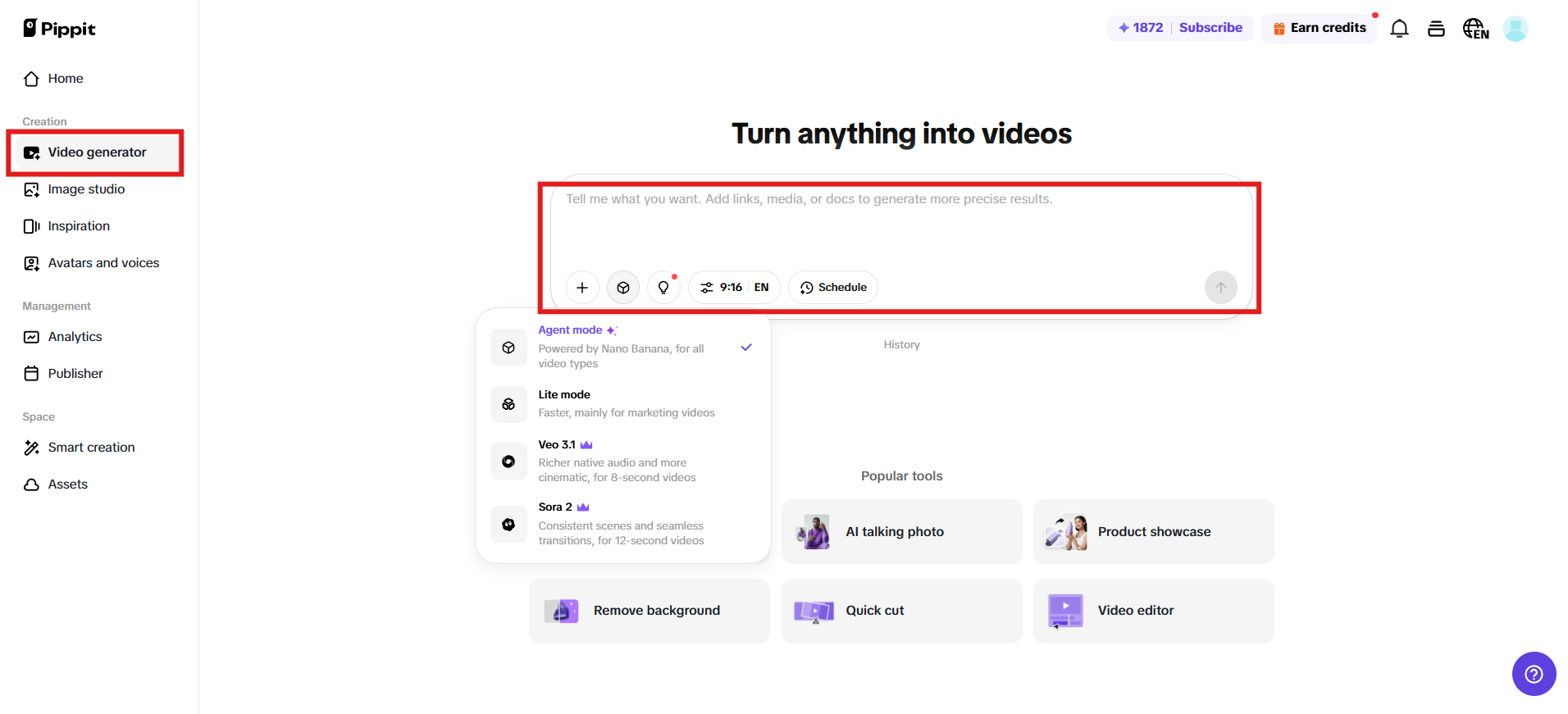The image size is (1568, 714).
Task: Click Video editor thumbnail
Action: coord(1065,612)
